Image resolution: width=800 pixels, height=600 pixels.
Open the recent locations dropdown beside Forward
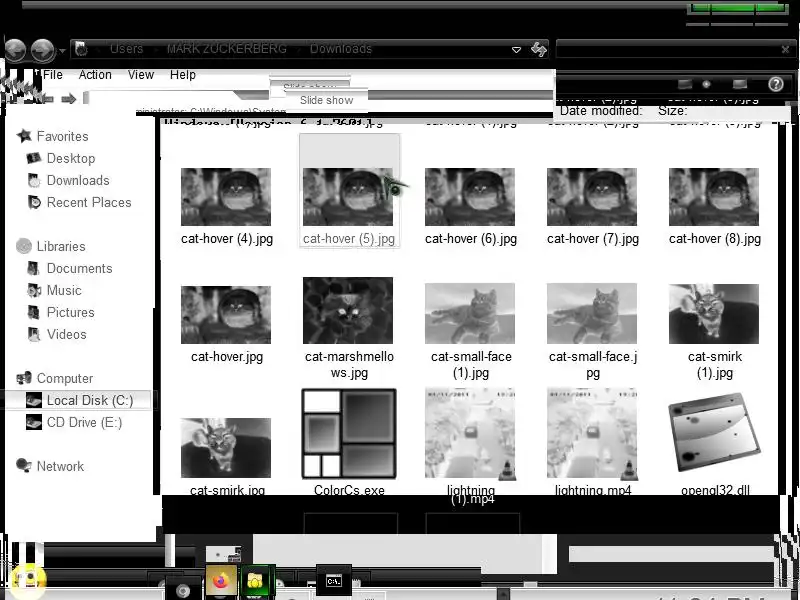pyautogui.click(x=62, y=51)
